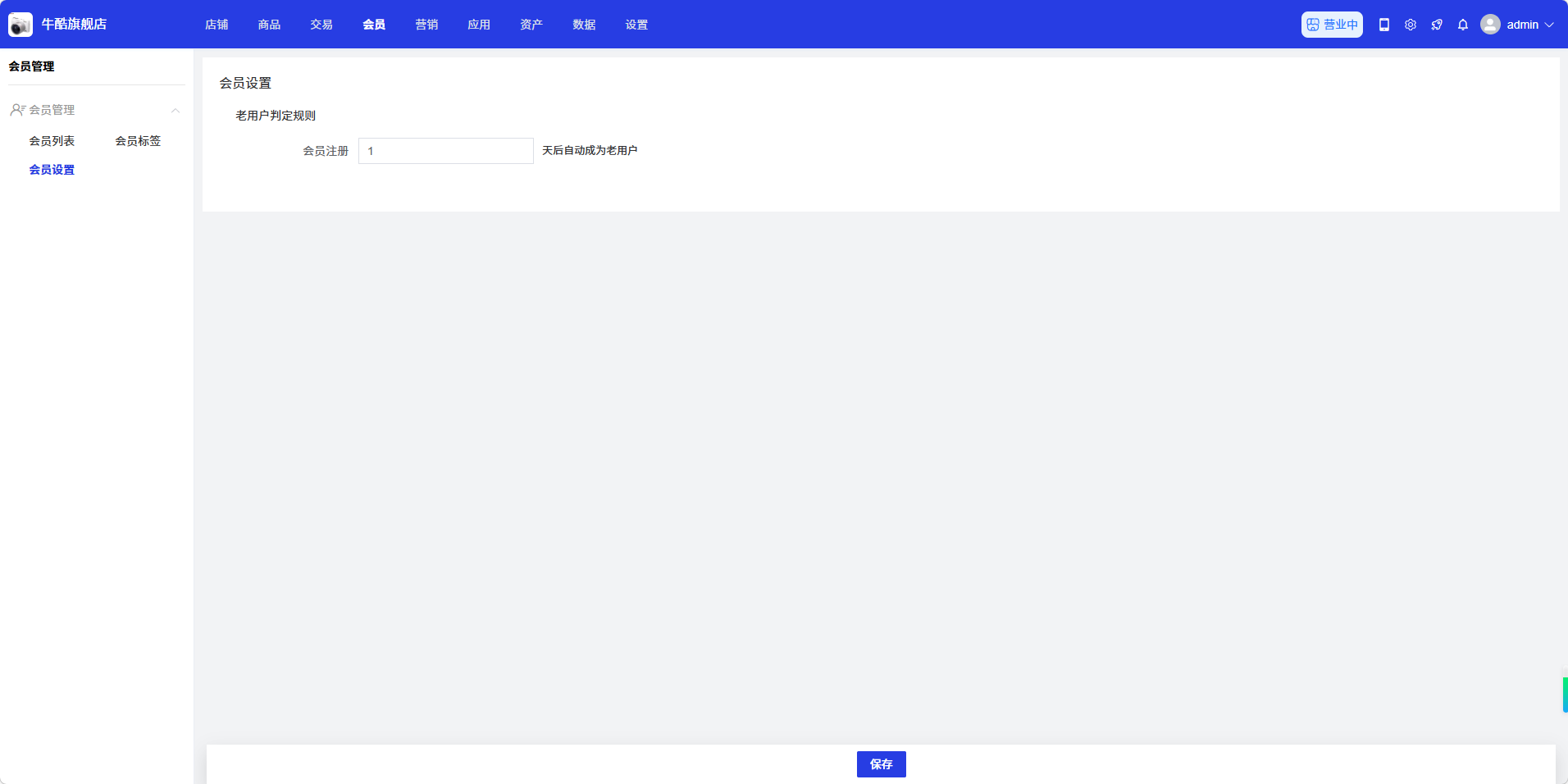Go to the 应用 top menu

pos(479,25)
